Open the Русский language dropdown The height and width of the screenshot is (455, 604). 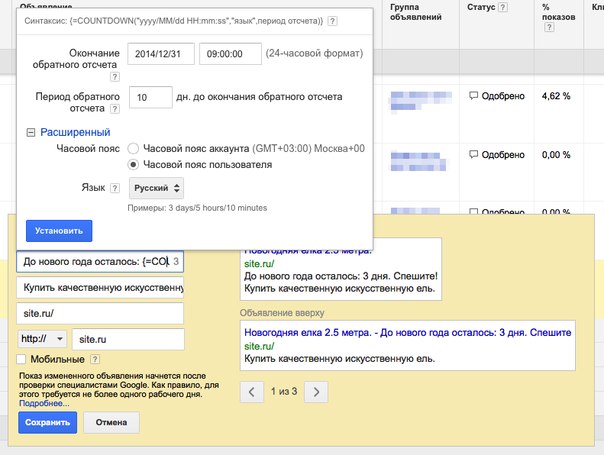pos(156,188)
